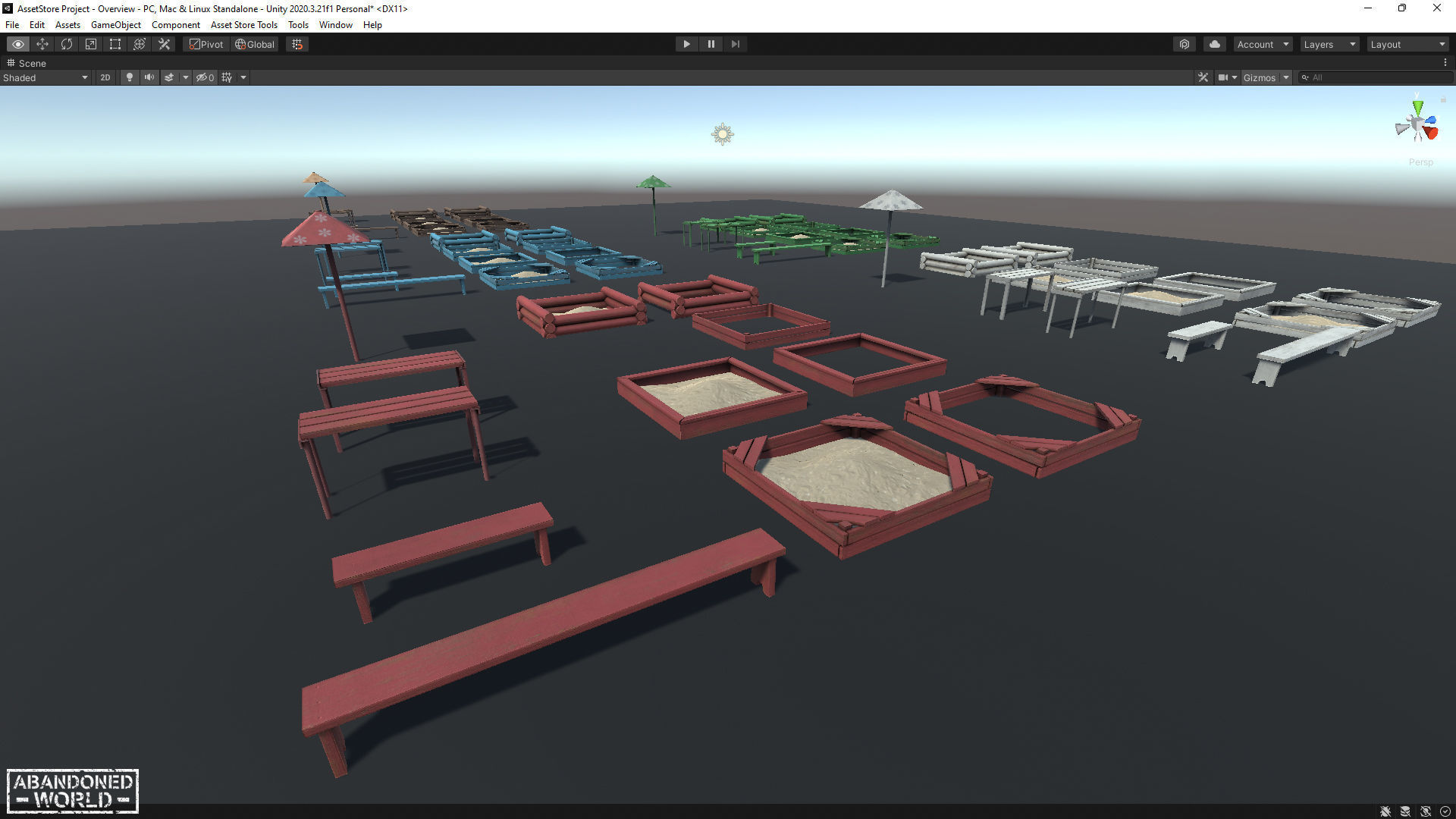The image size is (1456, 819).
Task: Toggle Global/Local handle rotation
Action: coord(255,44)
